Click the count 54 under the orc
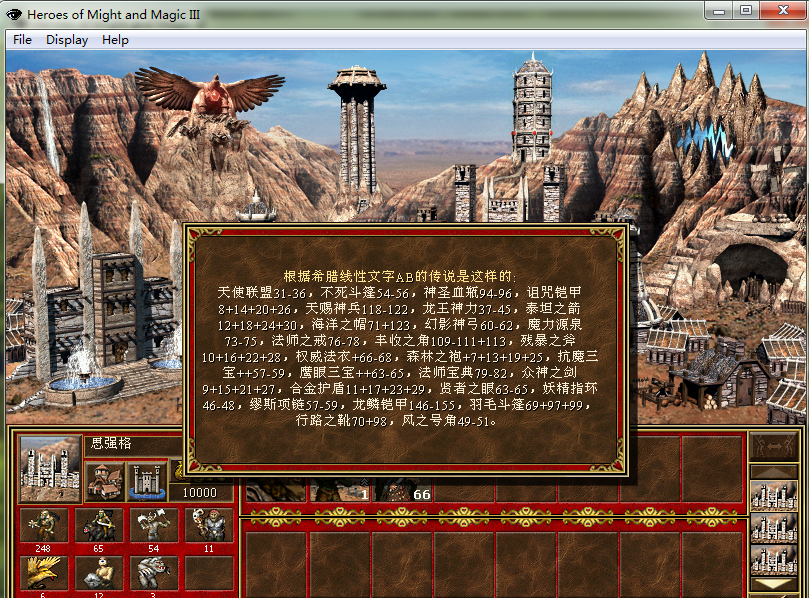 154,548
